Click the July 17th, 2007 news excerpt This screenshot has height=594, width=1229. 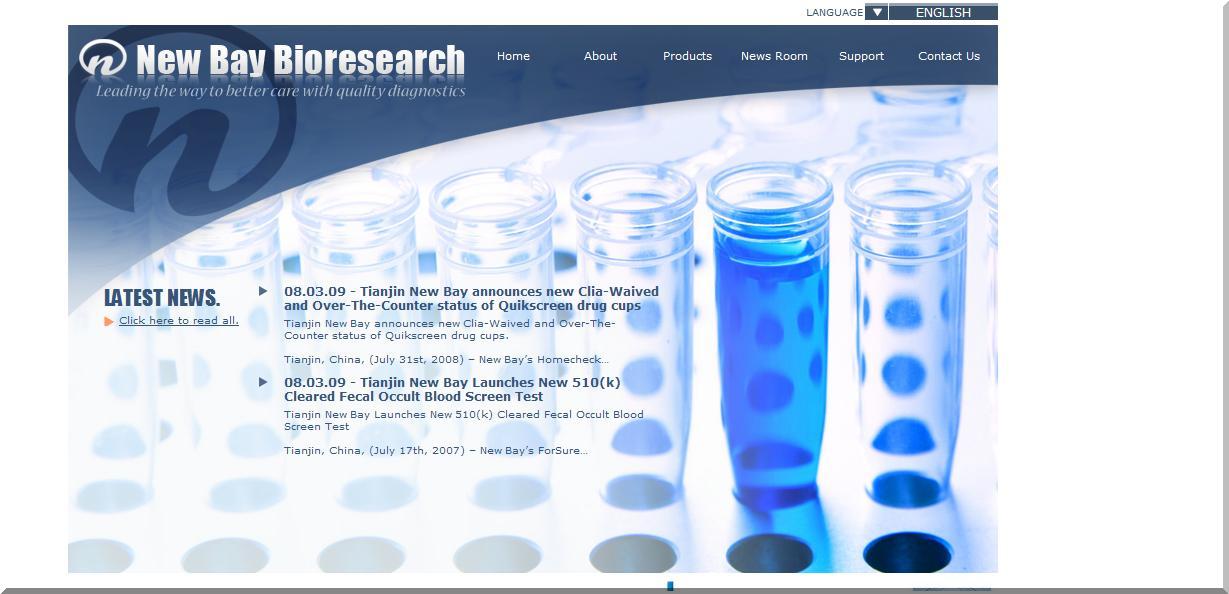[435, 451]
